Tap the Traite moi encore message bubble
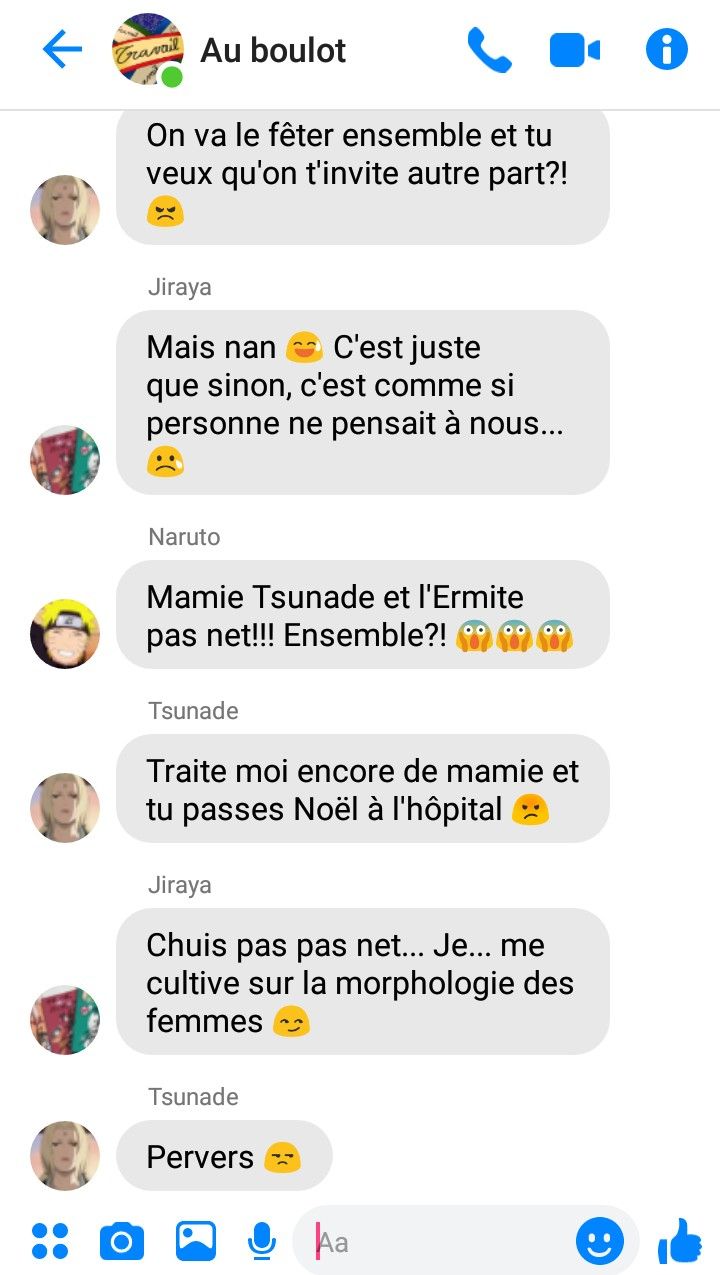The height and width of the screenshot is (1275, 720). tap(363, 789)
